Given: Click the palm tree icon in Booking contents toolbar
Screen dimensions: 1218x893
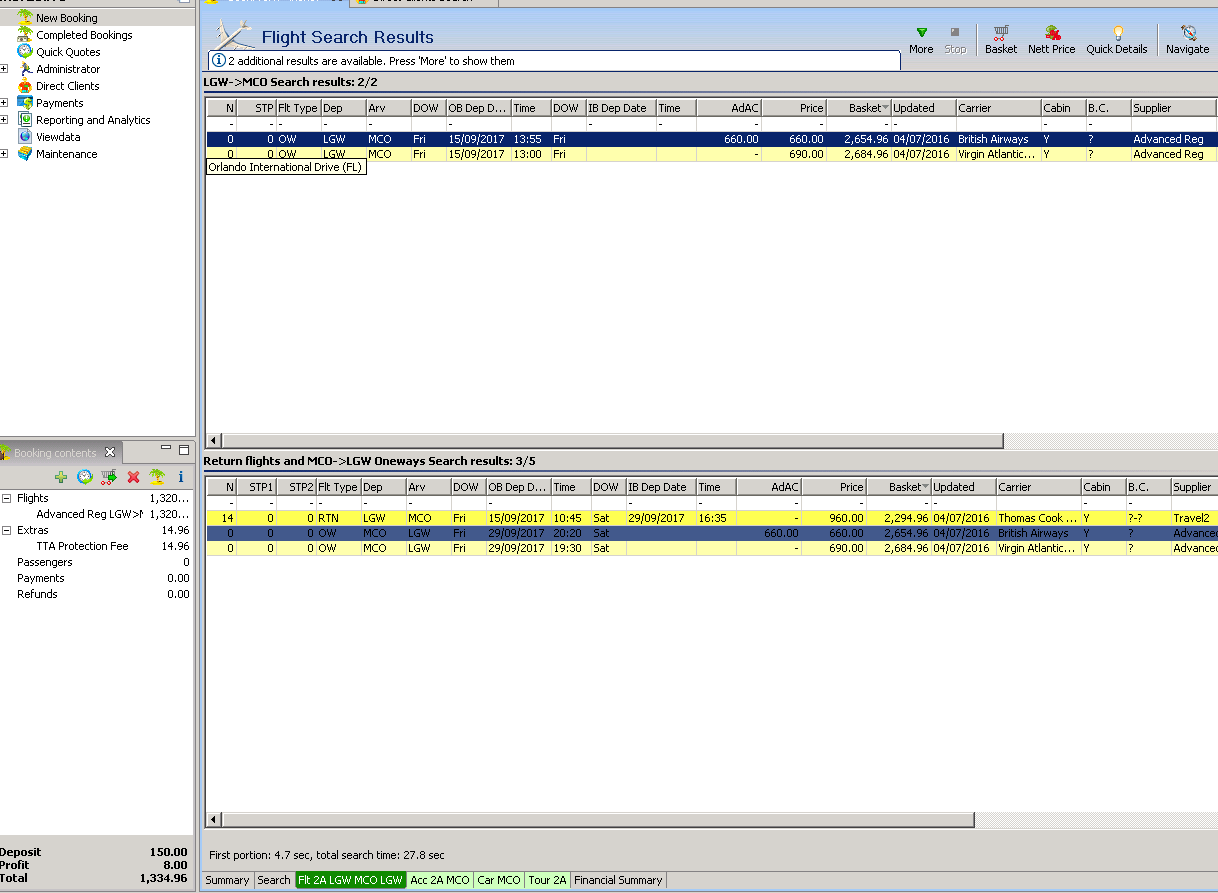Looking at the screenshot, I should [x=157, y=477].
